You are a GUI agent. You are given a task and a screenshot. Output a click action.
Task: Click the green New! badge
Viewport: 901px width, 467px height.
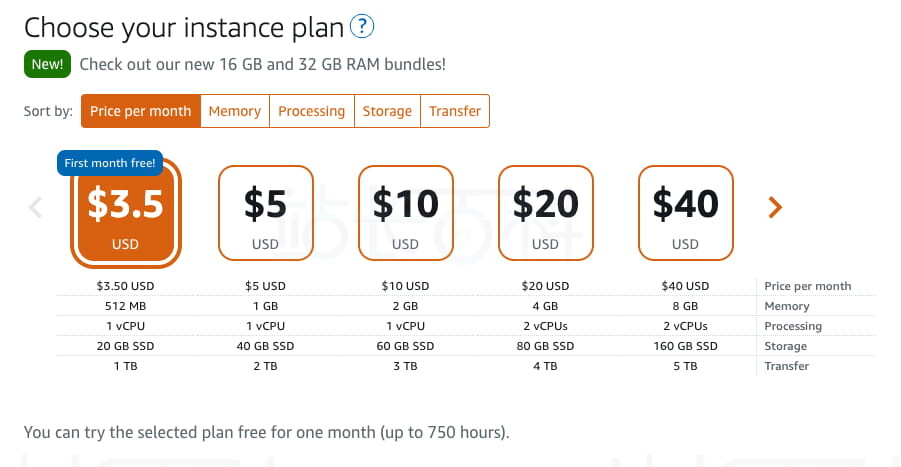[x=46, y=64]
